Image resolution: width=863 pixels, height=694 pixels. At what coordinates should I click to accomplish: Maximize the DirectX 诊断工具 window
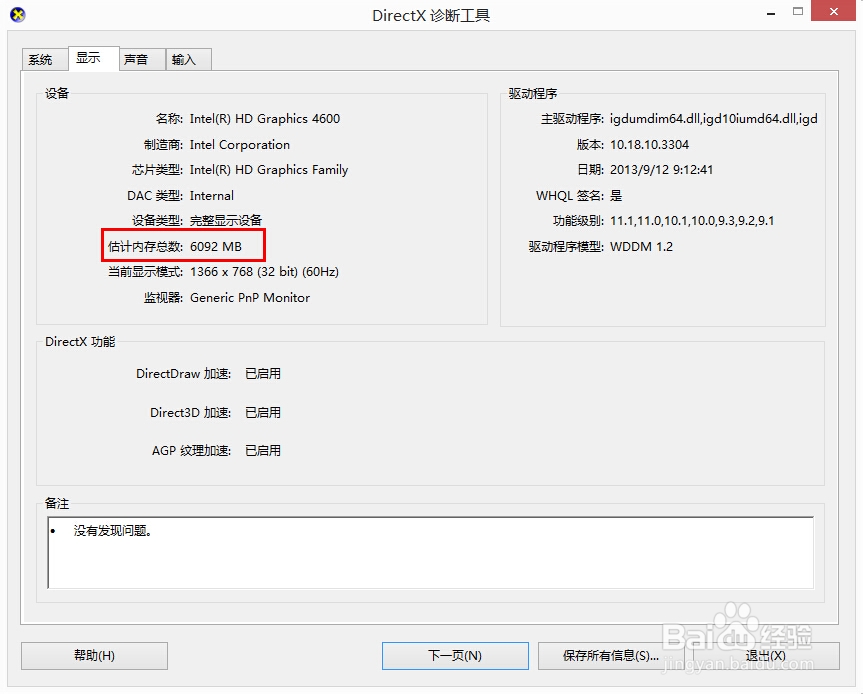[x=798, y=12]
